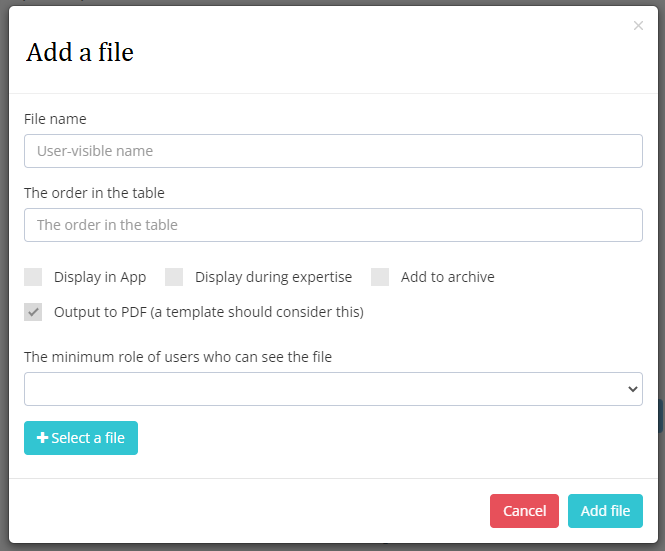Screen dimensions: 665x551
Task: Click the Display in App label
Action: tap(100, 277)
